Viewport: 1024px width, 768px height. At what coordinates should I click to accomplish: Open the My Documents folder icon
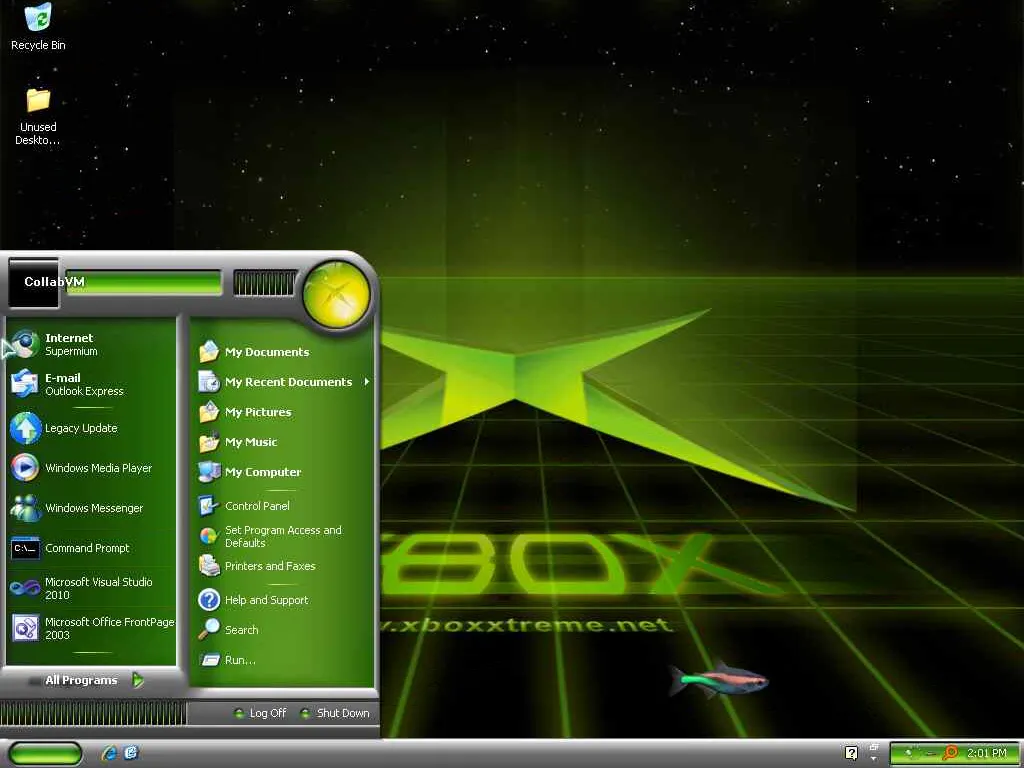[x=209, y=351]
